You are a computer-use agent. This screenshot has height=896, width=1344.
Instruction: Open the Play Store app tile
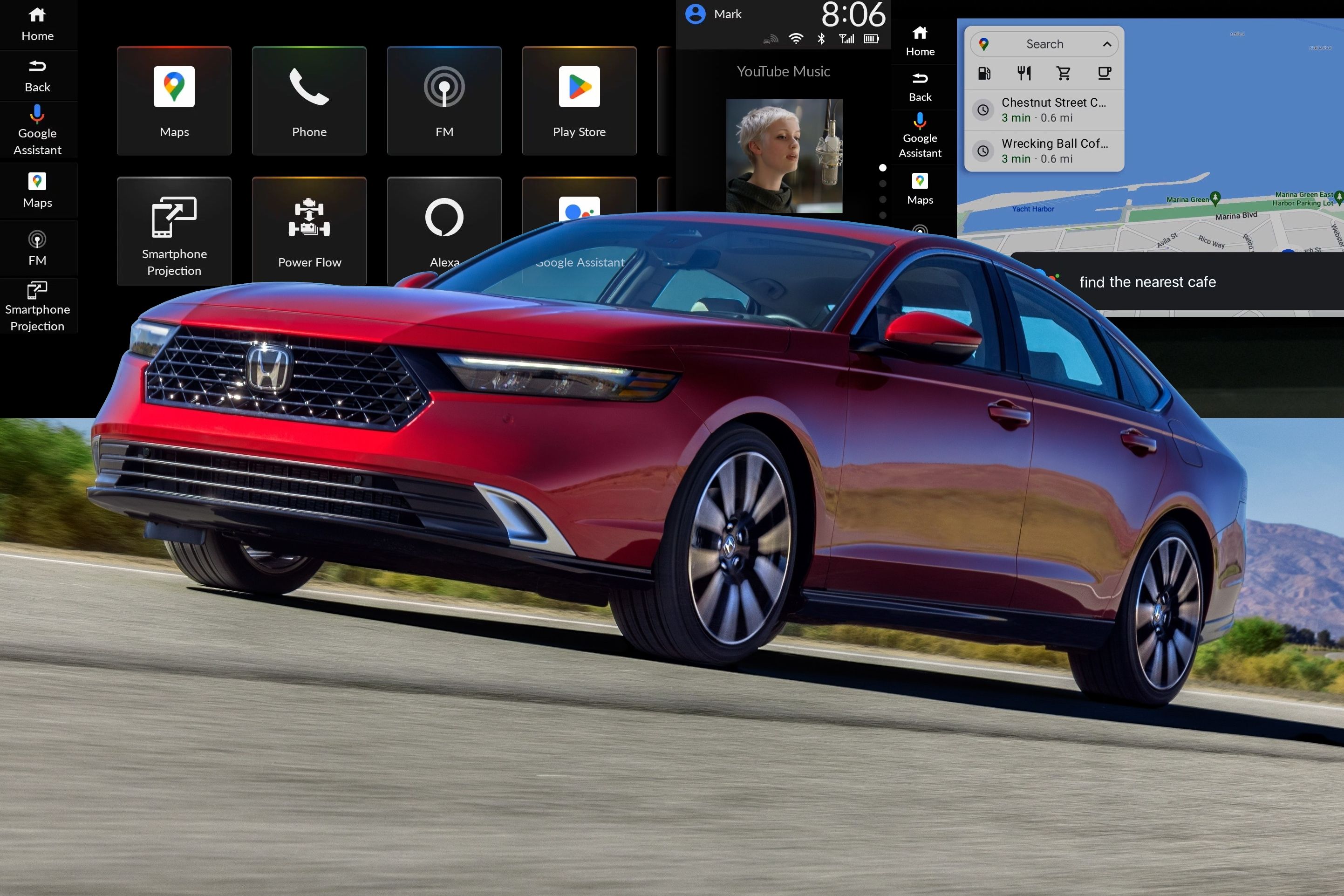click(x=579, y=101)
